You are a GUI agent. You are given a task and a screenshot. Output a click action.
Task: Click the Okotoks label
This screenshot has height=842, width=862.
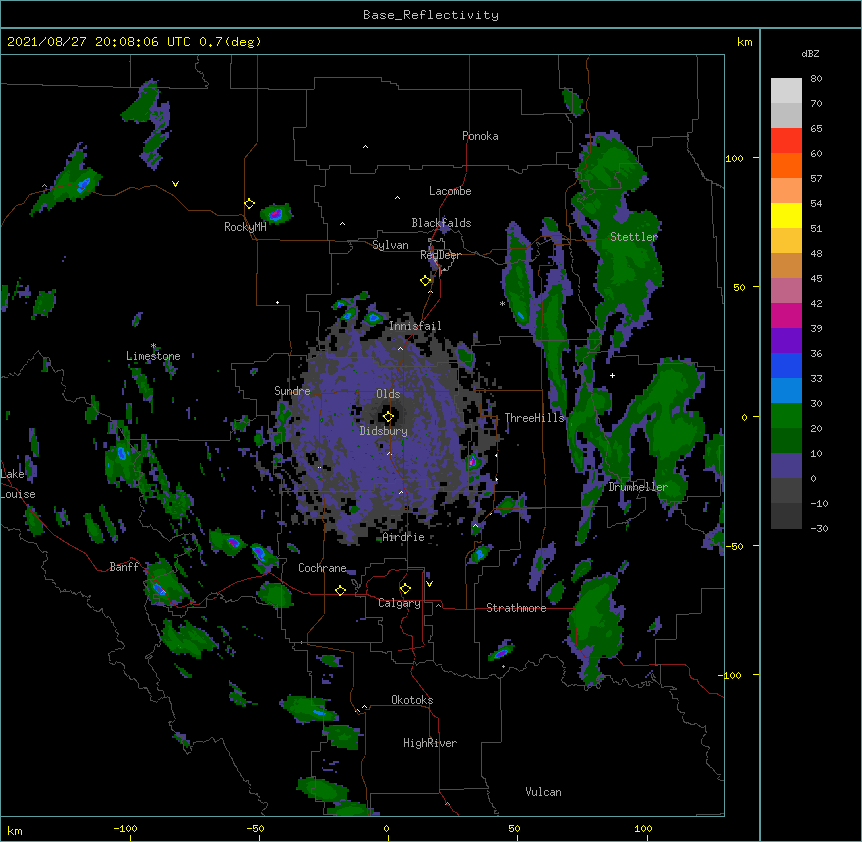(x=412, y=700)
